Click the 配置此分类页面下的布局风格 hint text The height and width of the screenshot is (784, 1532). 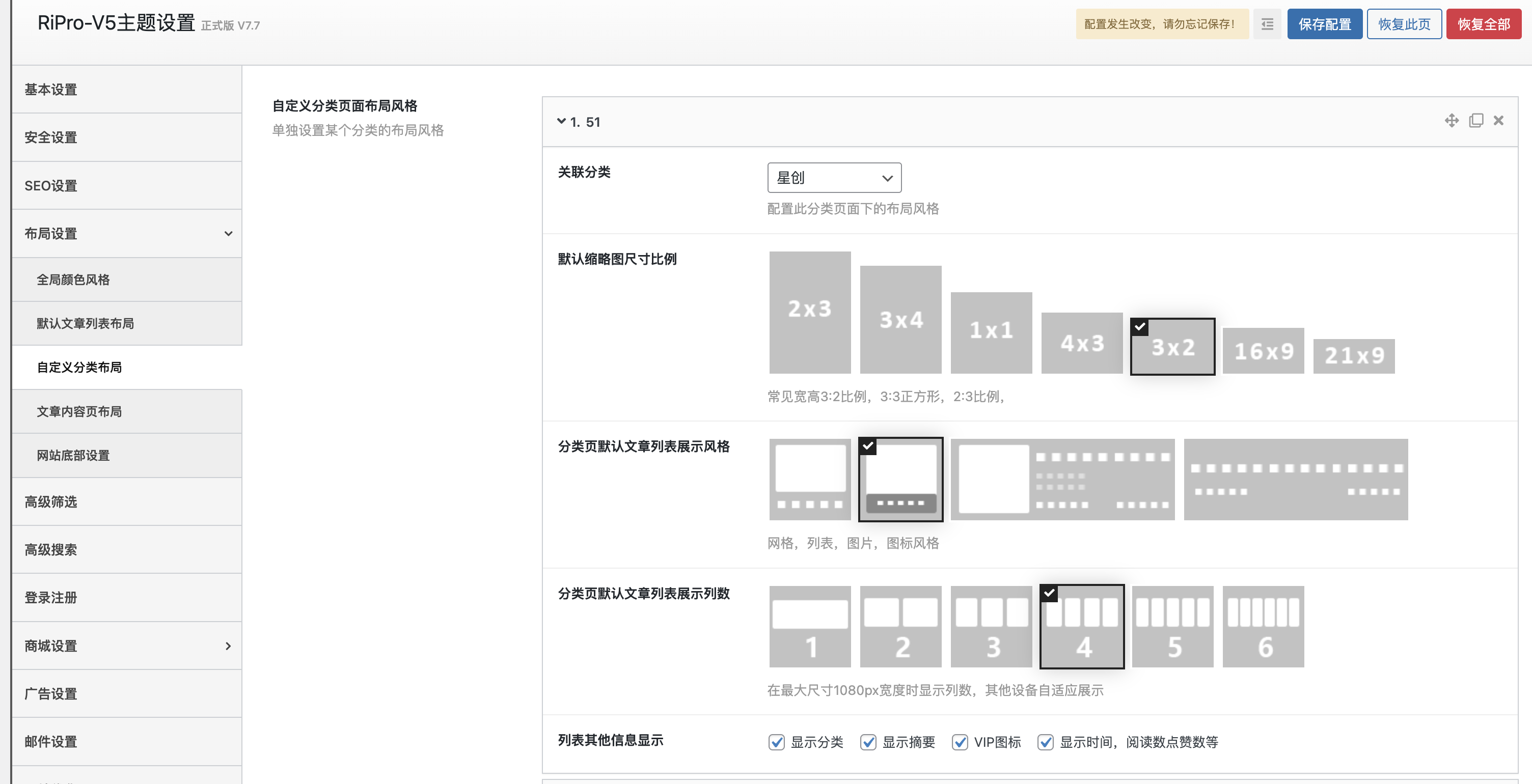pyautogui.click(x=853, y=209)
